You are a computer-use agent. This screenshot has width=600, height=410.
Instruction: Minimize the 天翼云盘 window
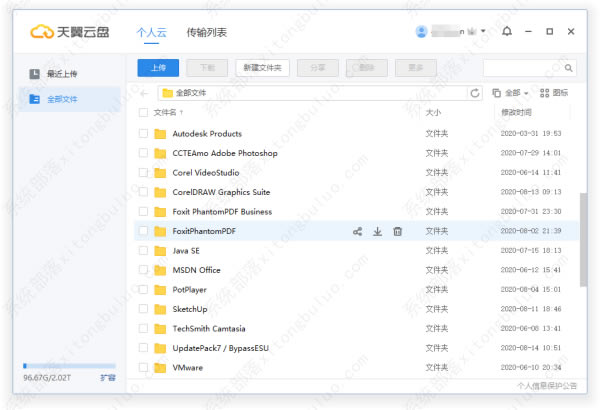coord(528,31)
